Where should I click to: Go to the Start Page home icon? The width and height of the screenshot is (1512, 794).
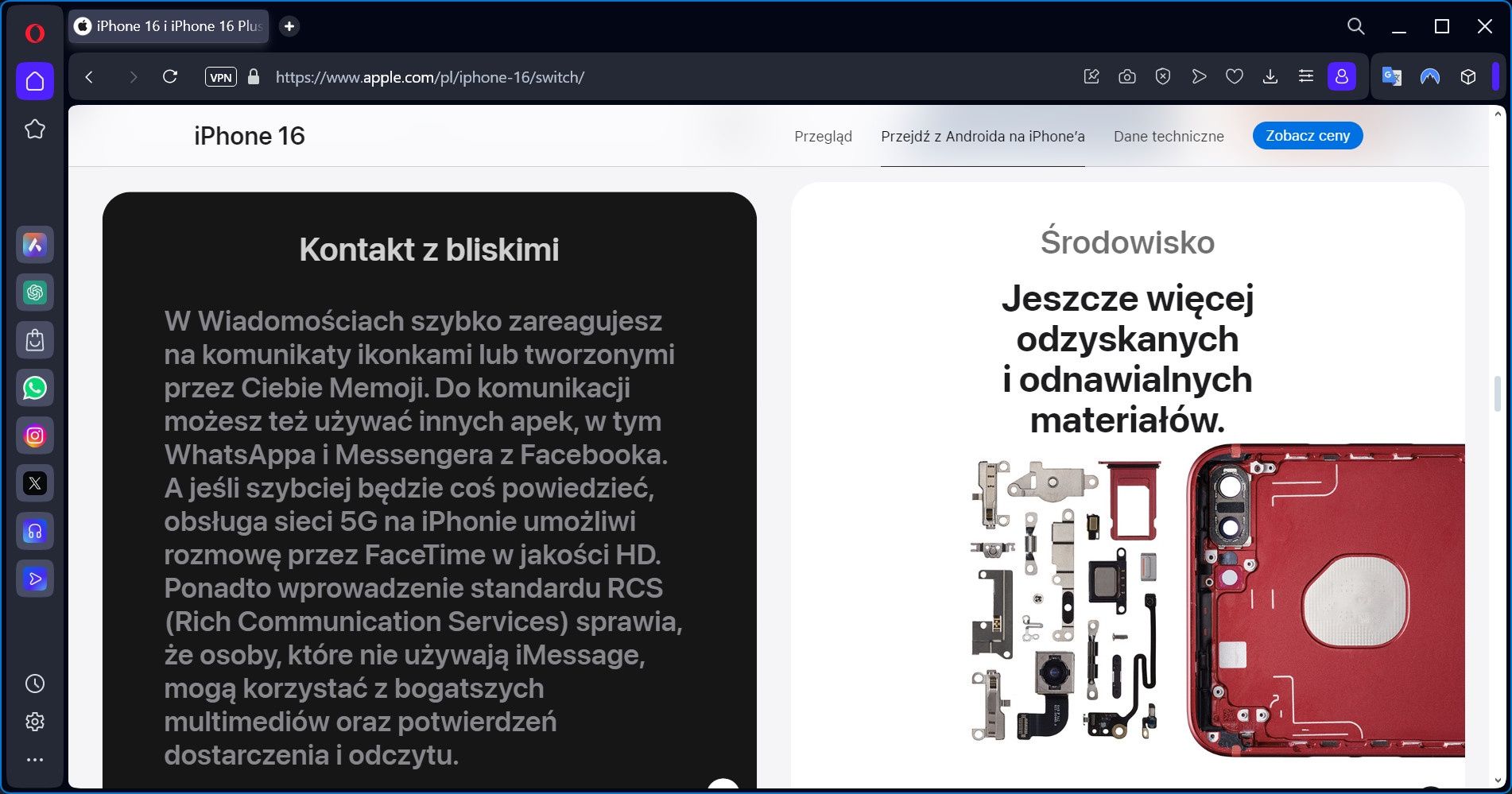[x=35, y=81]
